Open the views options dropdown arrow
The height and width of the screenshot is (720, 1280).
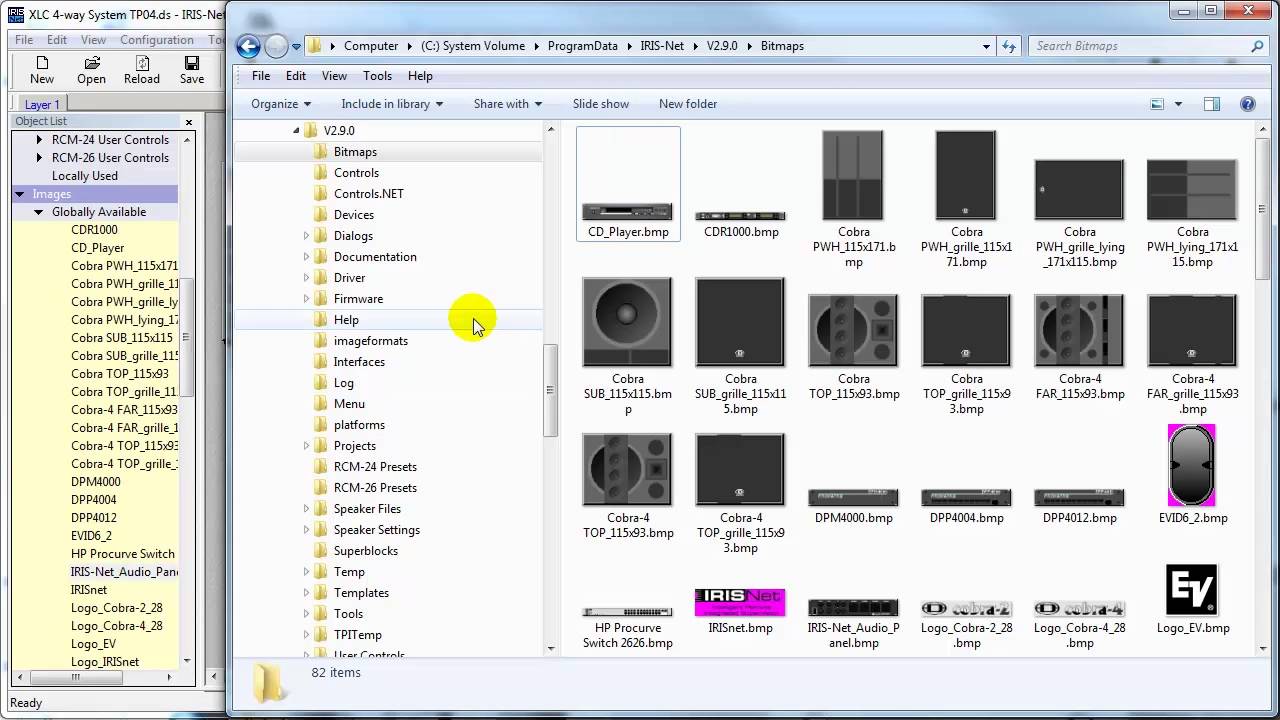(1178, 104)
